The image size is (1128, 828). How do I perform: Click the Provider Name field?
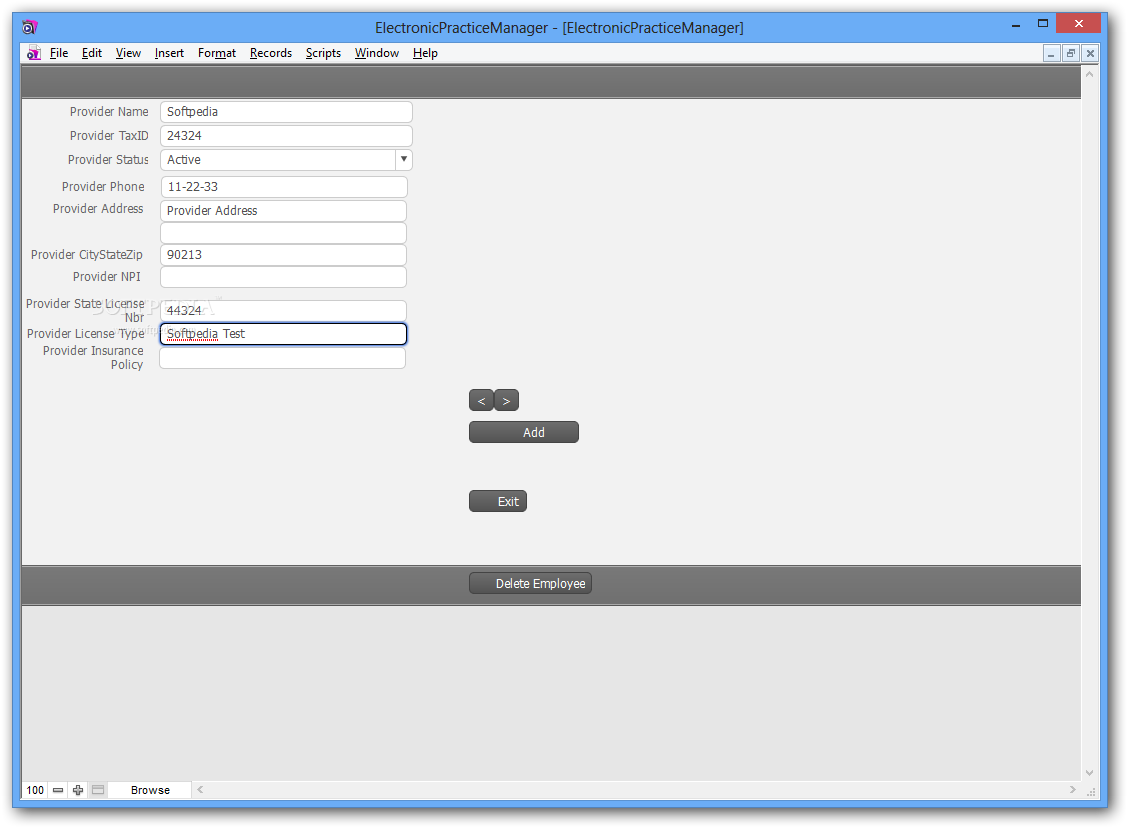point(286,112)
